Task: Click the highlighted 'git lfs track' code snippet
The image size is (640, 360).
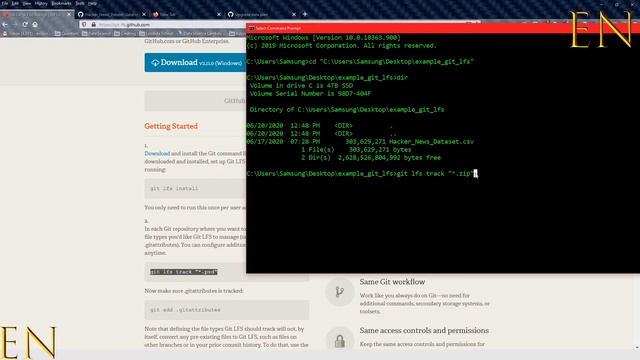Action: tap(184, 272)
